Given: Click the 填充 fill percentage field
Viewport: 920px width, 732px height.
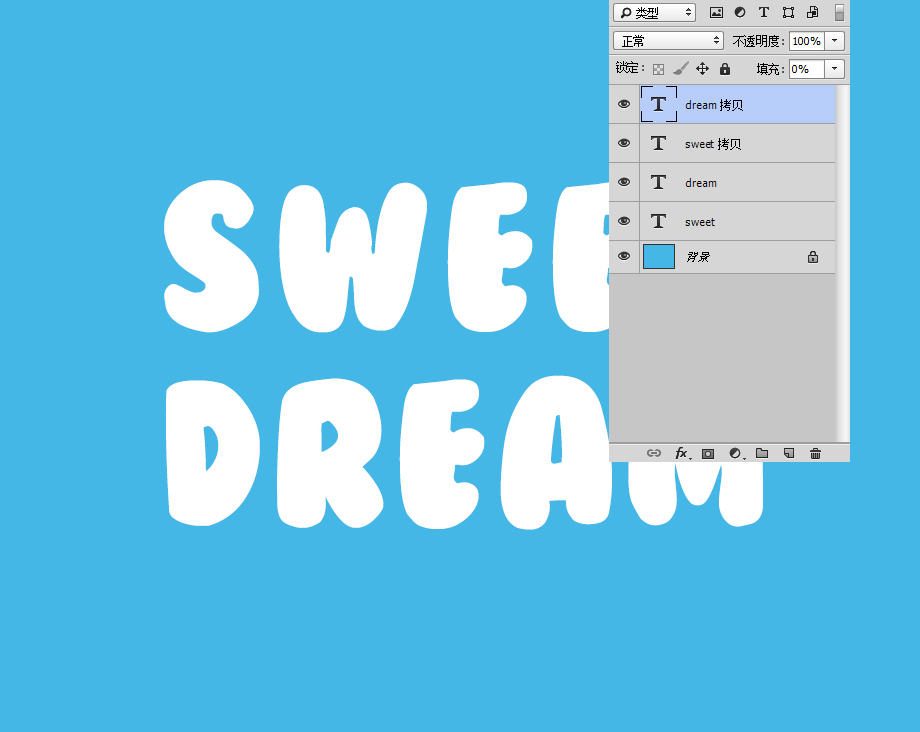Looking at the screenshot, I should (x=807, y=69).
